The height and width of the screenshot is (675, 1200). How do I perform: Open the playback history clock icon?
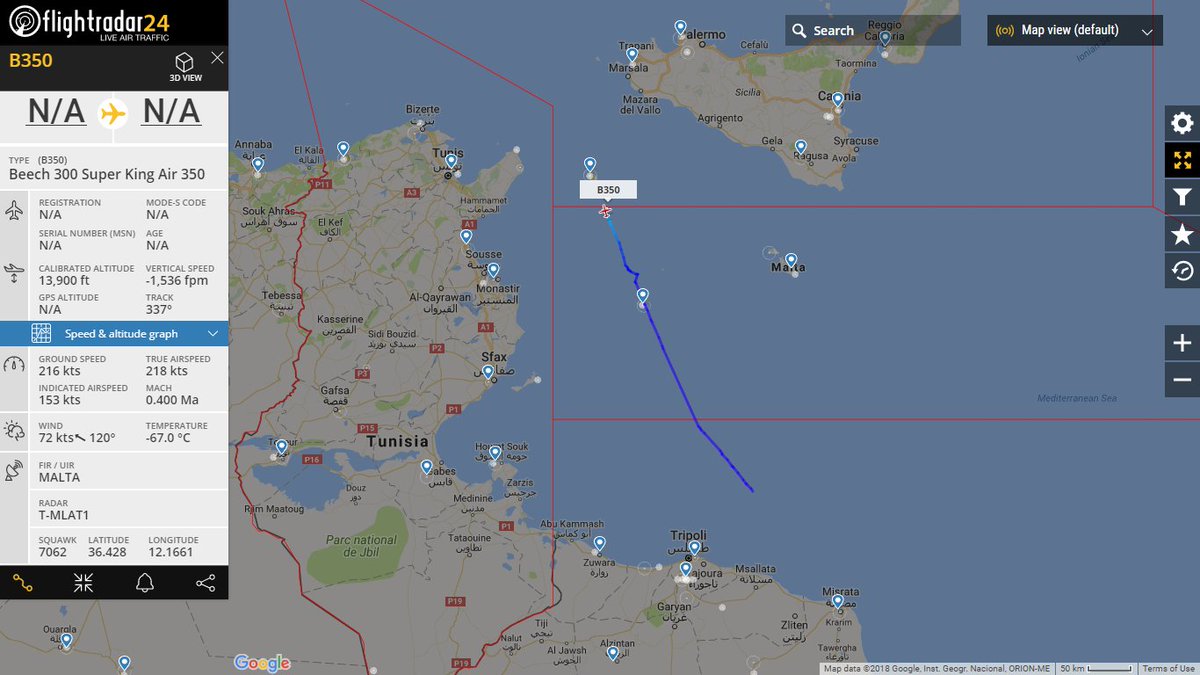point(1182,271)
